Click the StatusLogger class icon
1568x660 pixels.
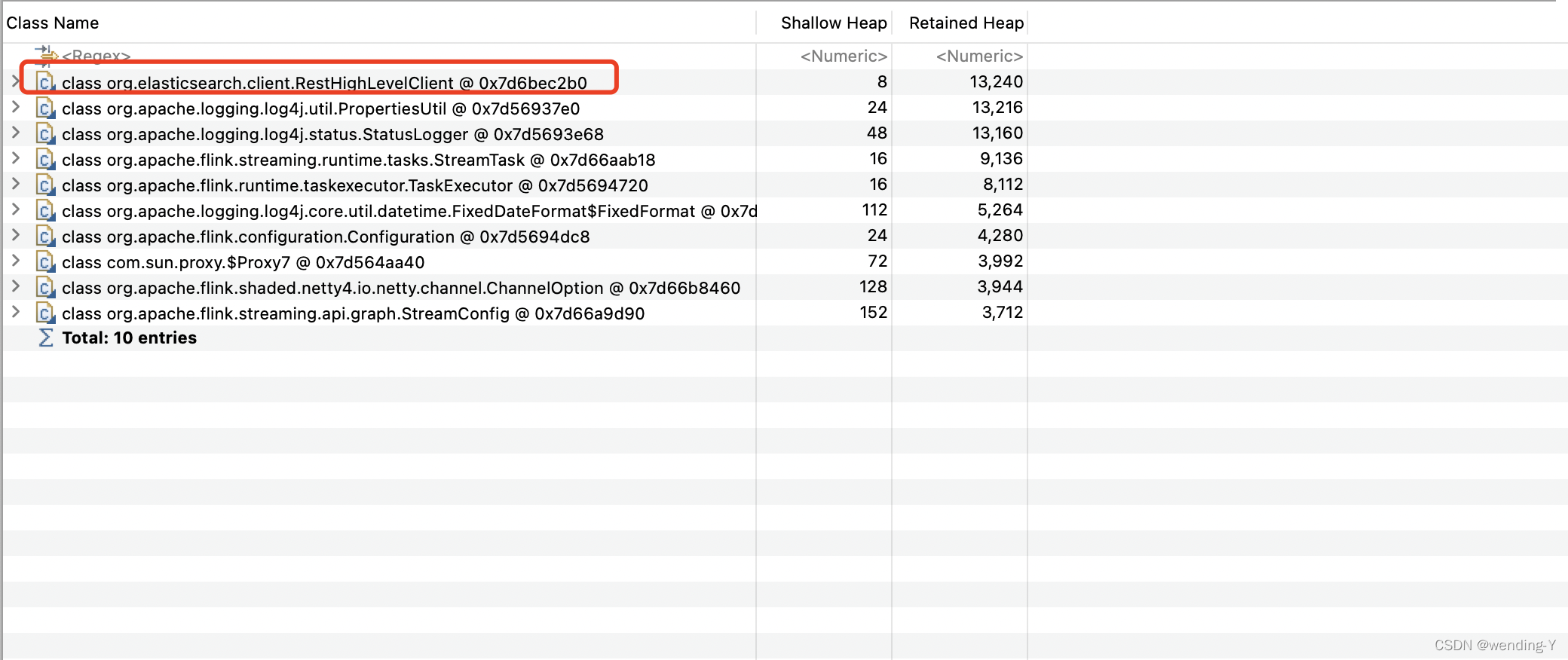tap(46, 134)
